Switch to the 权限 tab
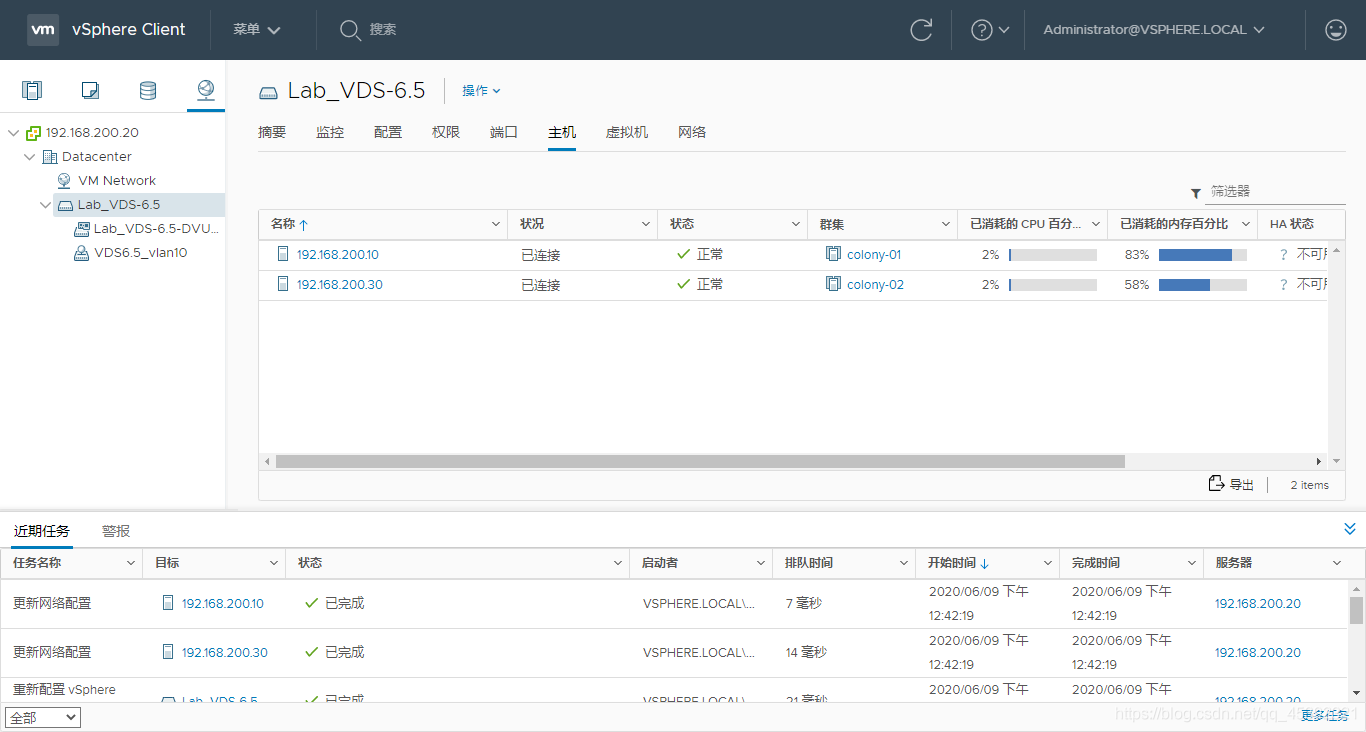 point(446,132)
